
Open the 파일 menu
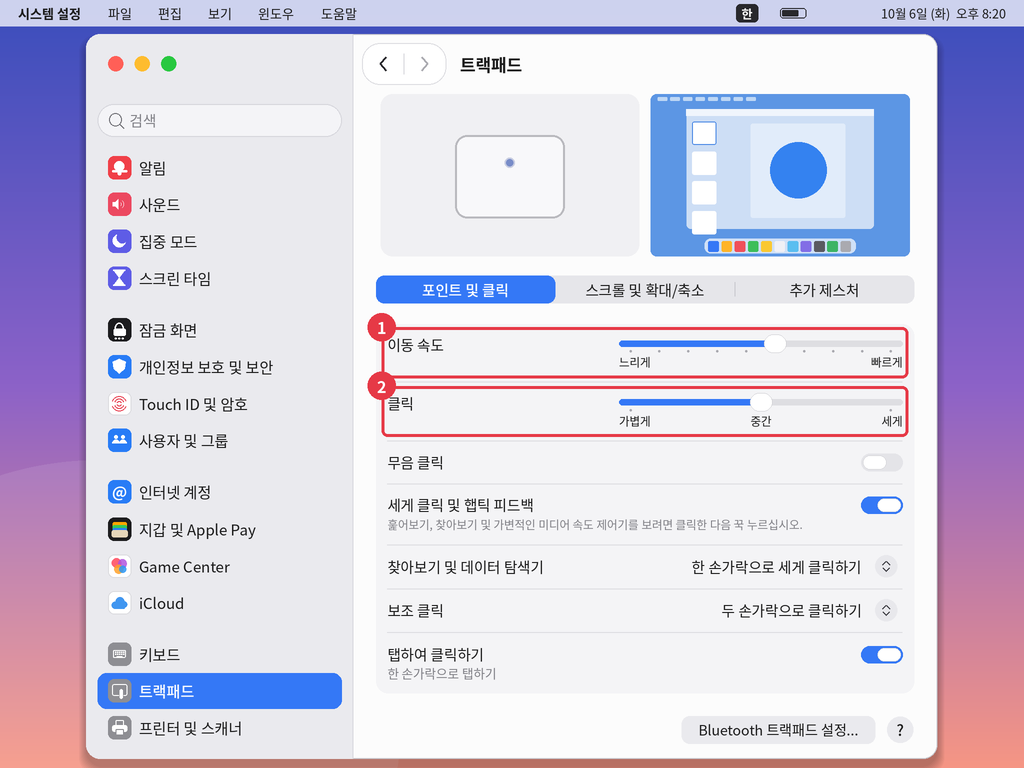pyautogui.click(x=120, y=14)
